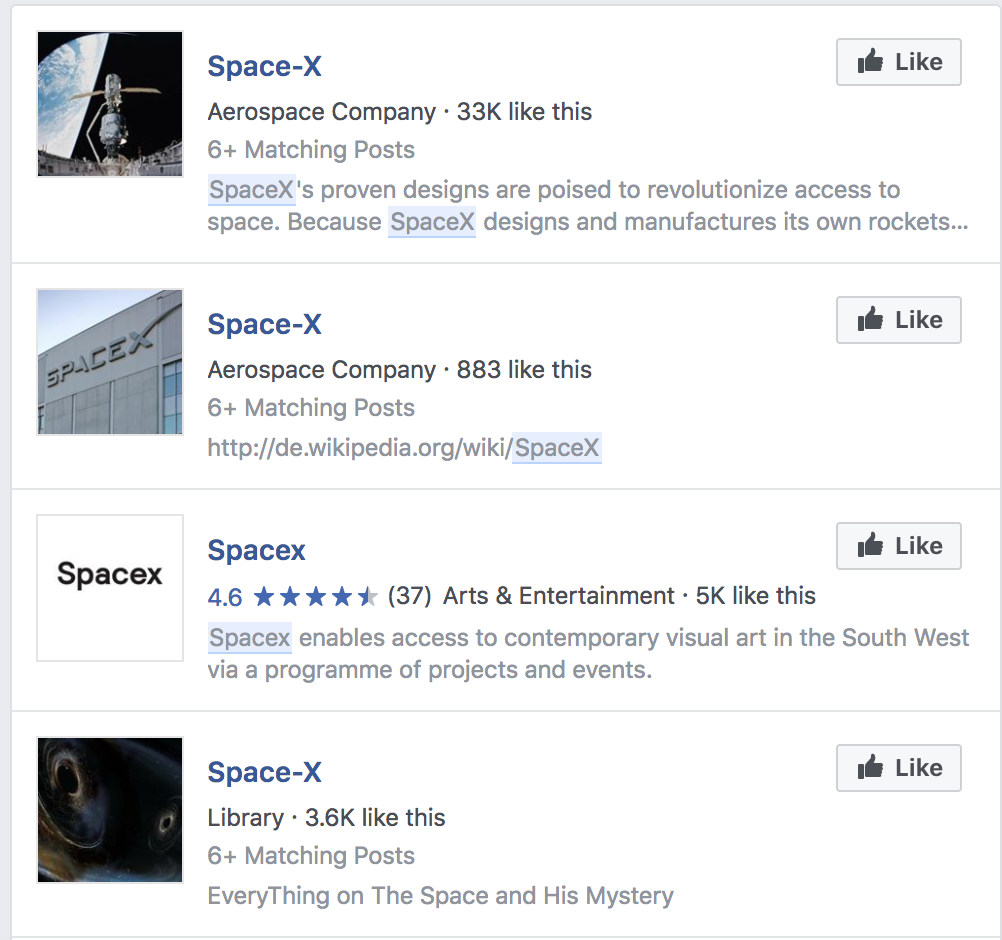Viewport: 1002px width, 940px height.
Task: Open the Spacex arts page title
Action: coord(256,550)
